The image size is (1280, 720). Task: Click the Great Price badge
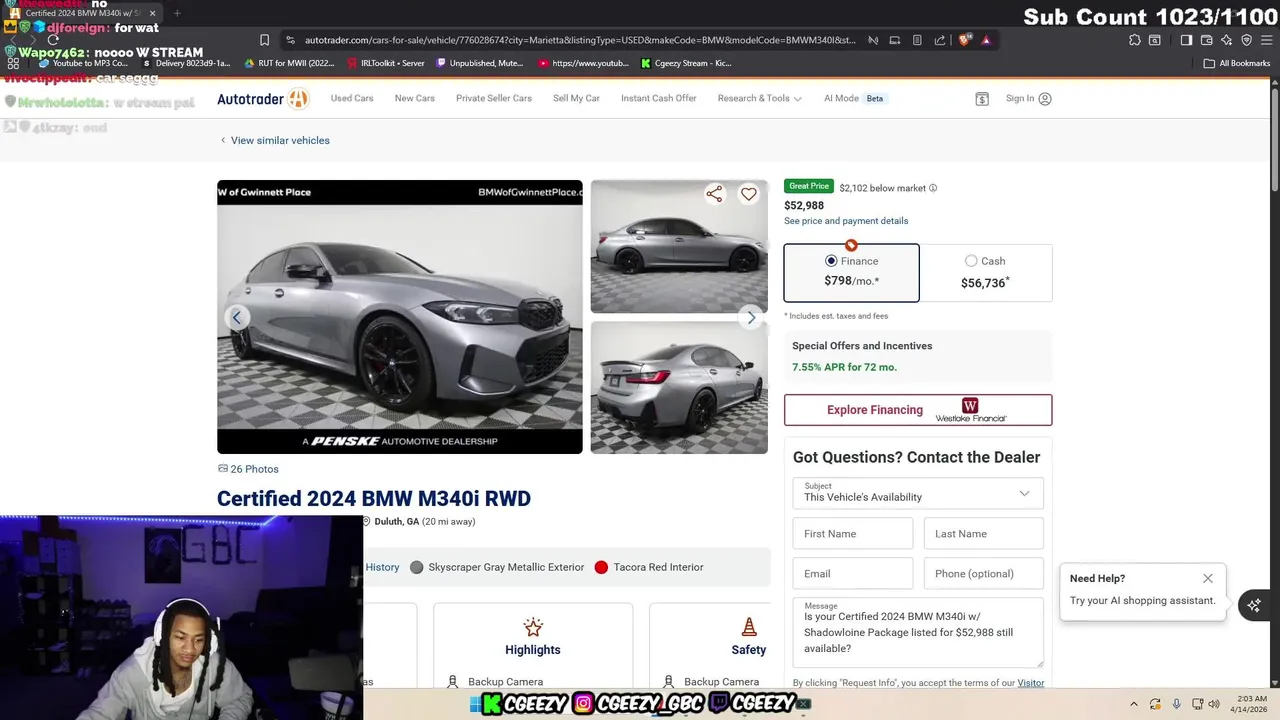(809, 186)
